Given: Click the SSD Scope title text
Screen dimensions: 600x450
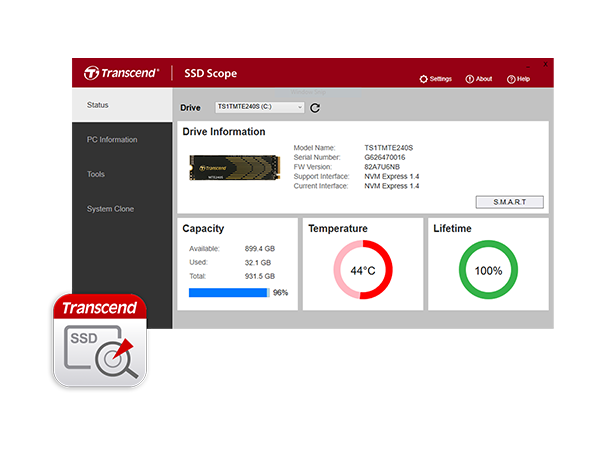Looking at the screenshot, I should click(210, 73).
